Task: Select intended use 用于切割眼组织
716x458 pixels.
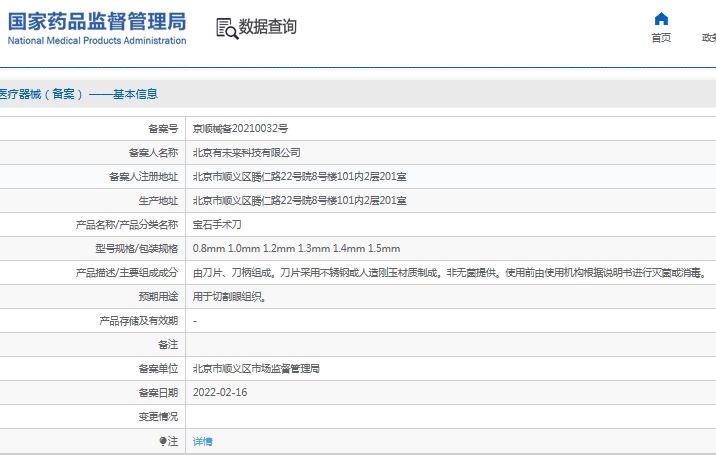Action: (x=230, y=297)
